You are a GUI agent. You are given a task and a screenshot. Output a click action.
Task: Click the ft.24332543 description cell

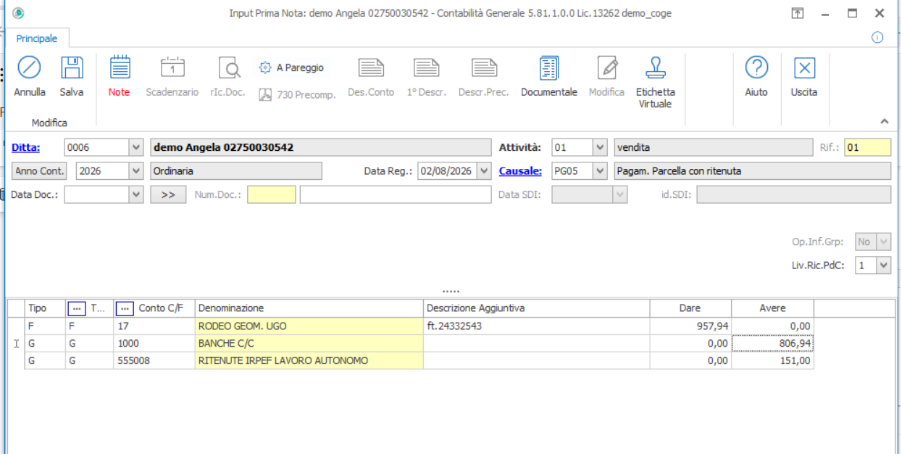click(x=537, y=326)
